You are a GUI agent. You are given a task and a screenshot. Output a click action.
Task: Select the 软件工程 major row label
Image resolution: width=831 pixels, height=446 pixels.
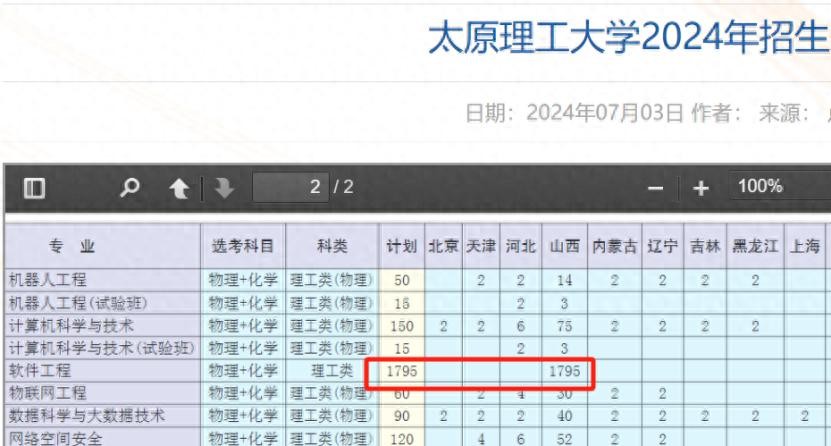point(40,371)
